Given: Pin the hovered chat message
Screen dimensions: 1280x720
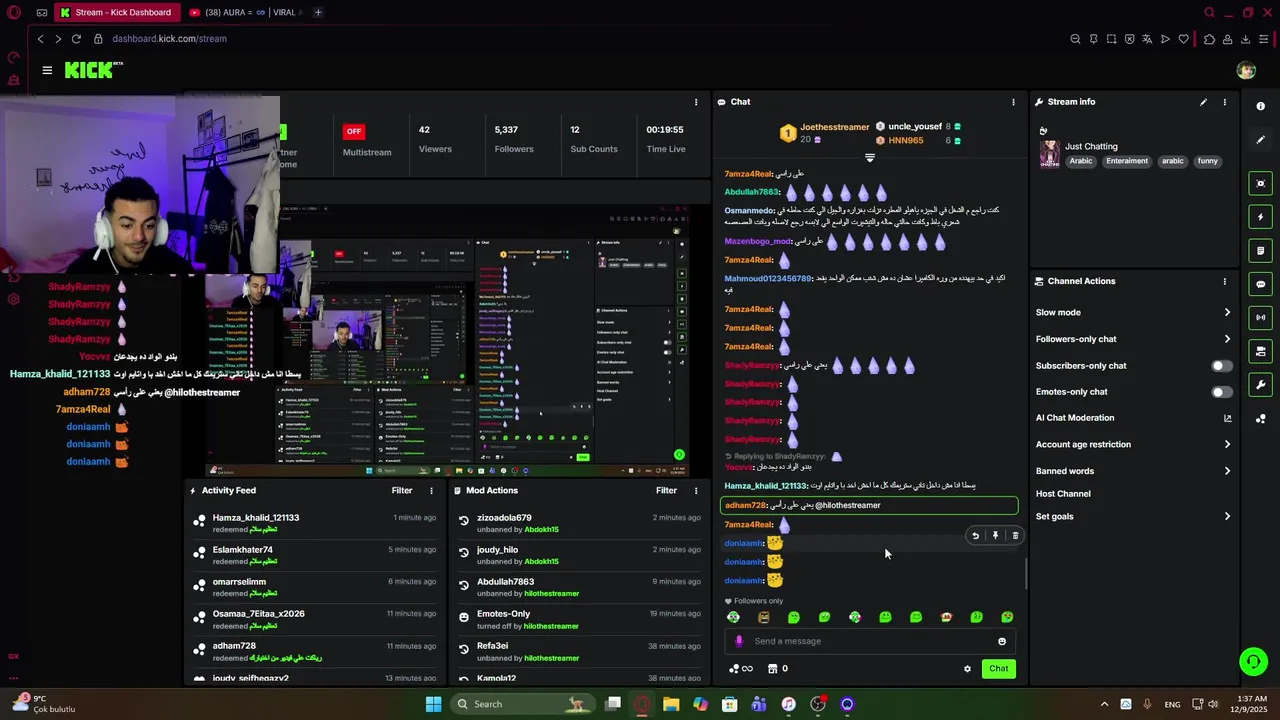Looking at the screenshot, I should pyautogui.click(x=995, y=536).
